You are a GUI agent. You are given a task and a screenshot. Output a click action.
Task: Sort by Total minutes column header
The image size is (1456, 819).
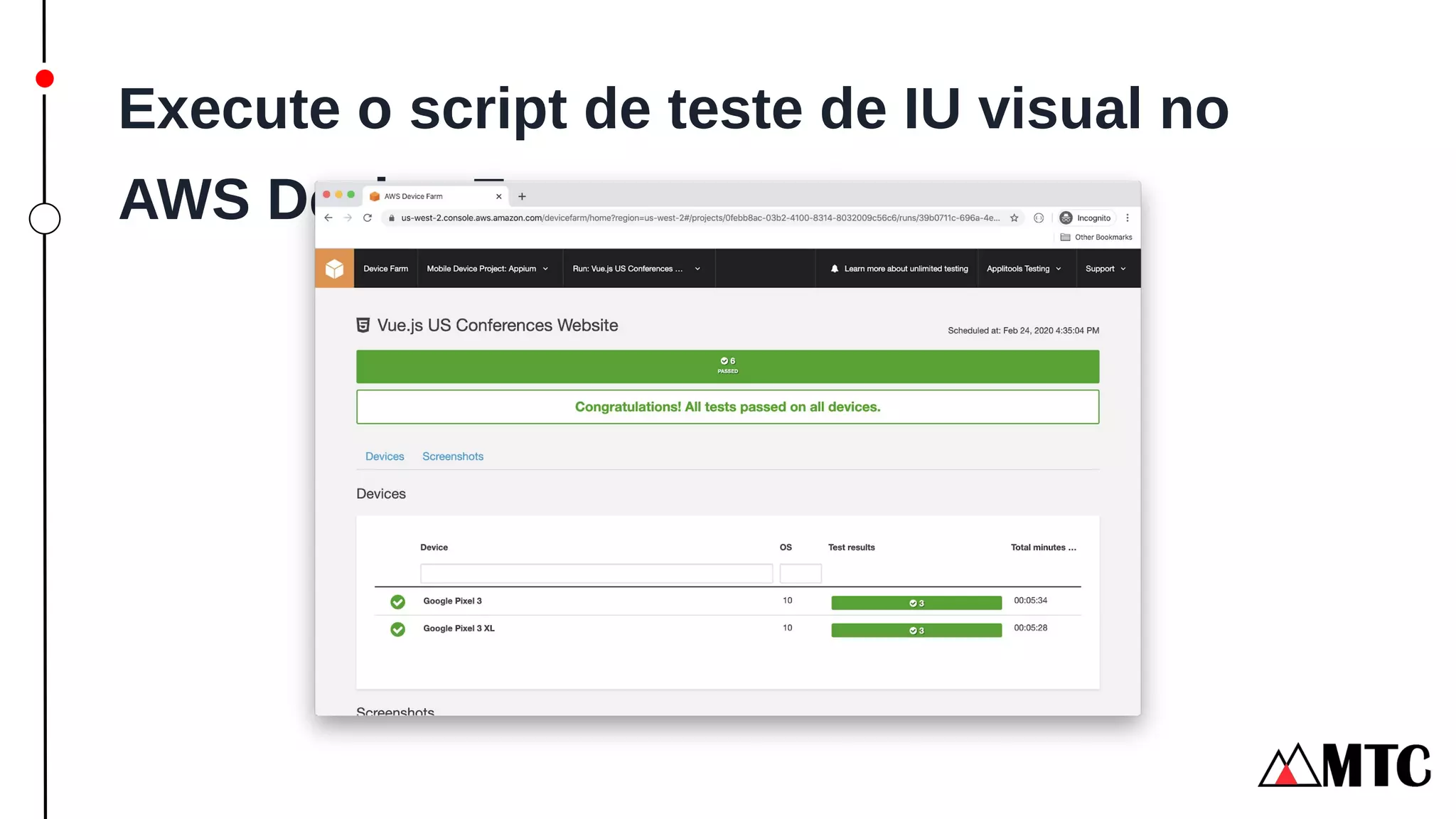[x=1044, y=547]
